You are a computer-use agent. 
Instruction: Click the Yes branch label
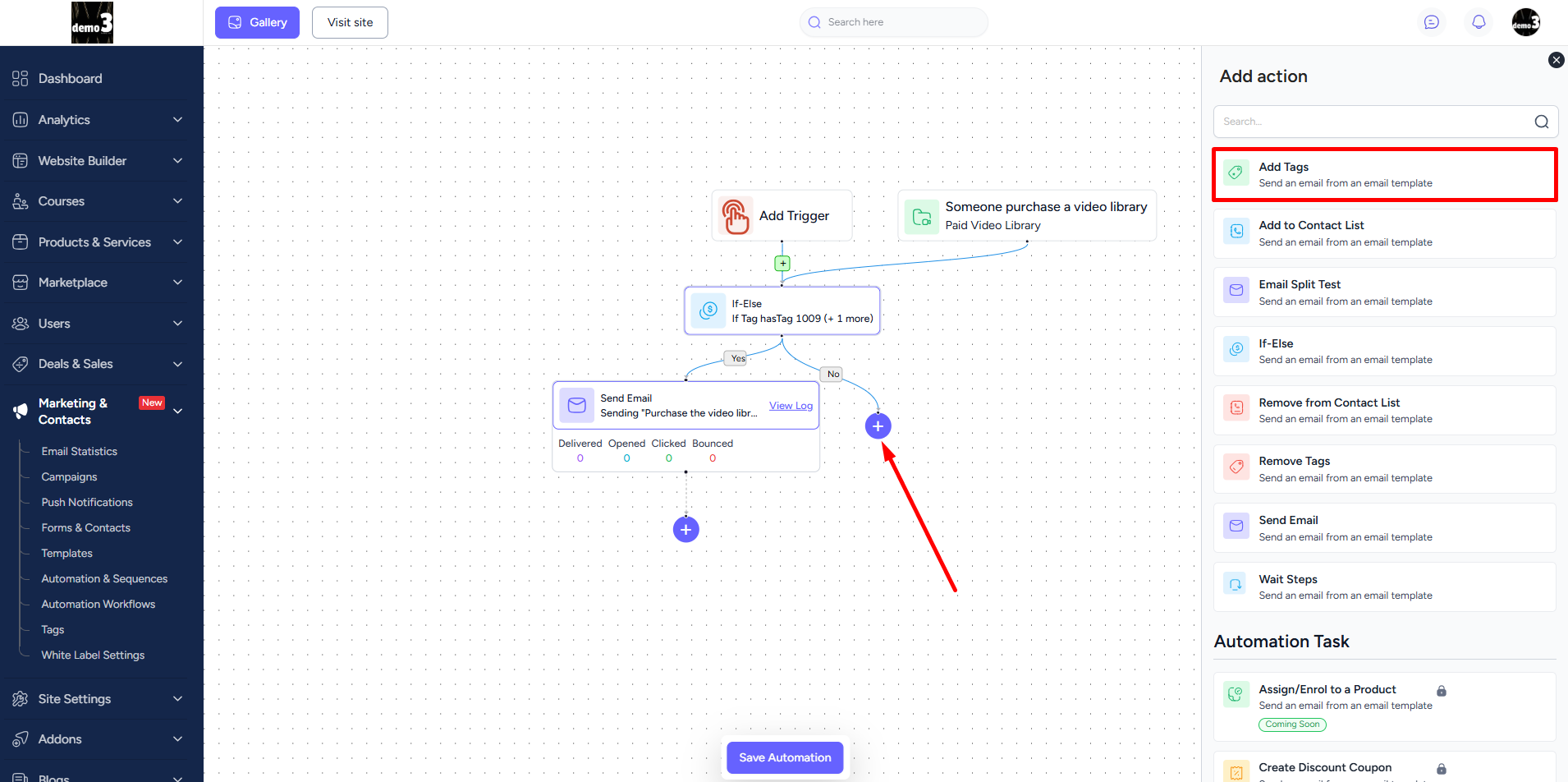[736, 358]
